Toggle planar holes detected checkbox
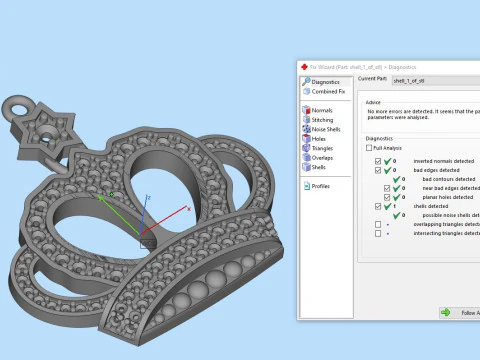The image size is (480, 360). [x=387, y=197]
